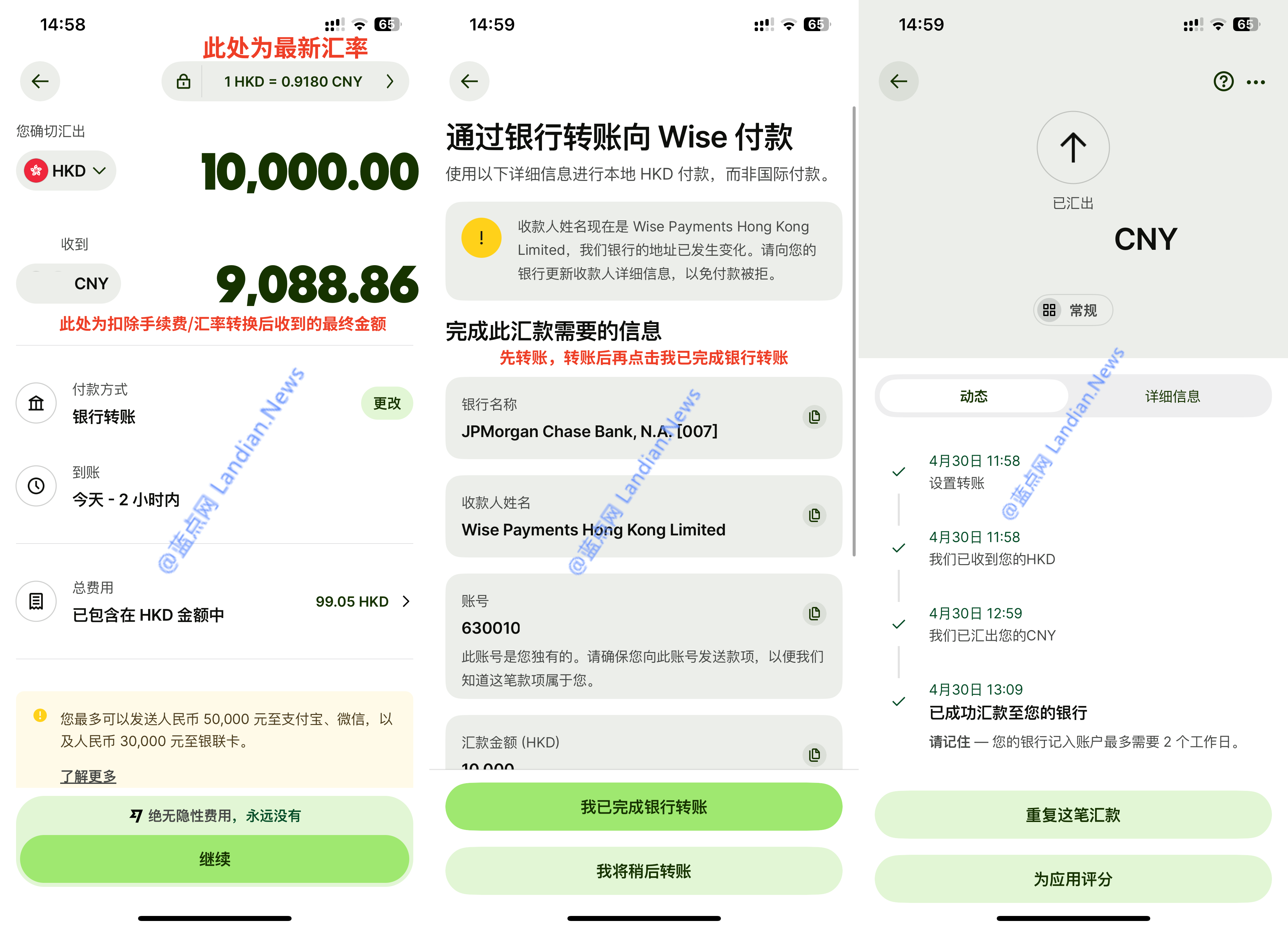Switch to the 动态 tab
This screenshot has width=1288, height=929.
pyautogui.click(x=973, y=396)
